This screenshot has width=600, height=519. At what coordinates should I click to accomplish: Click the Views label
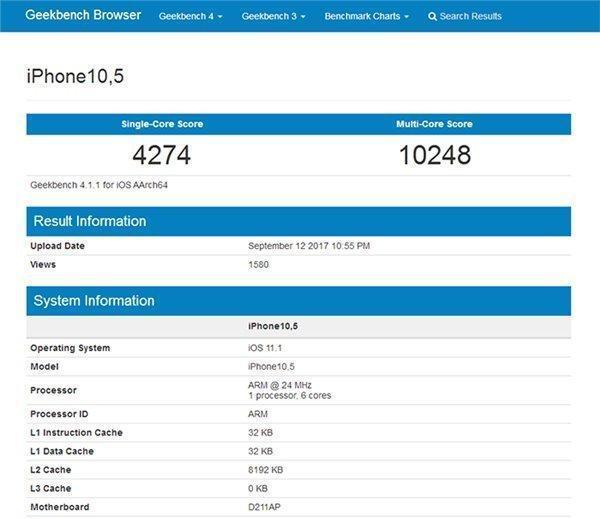(43, 265)
